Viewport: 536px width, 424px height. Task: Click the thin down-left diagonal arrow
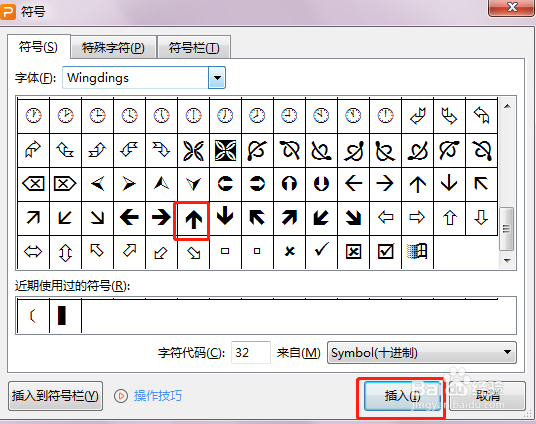click(x=65, y=218)
